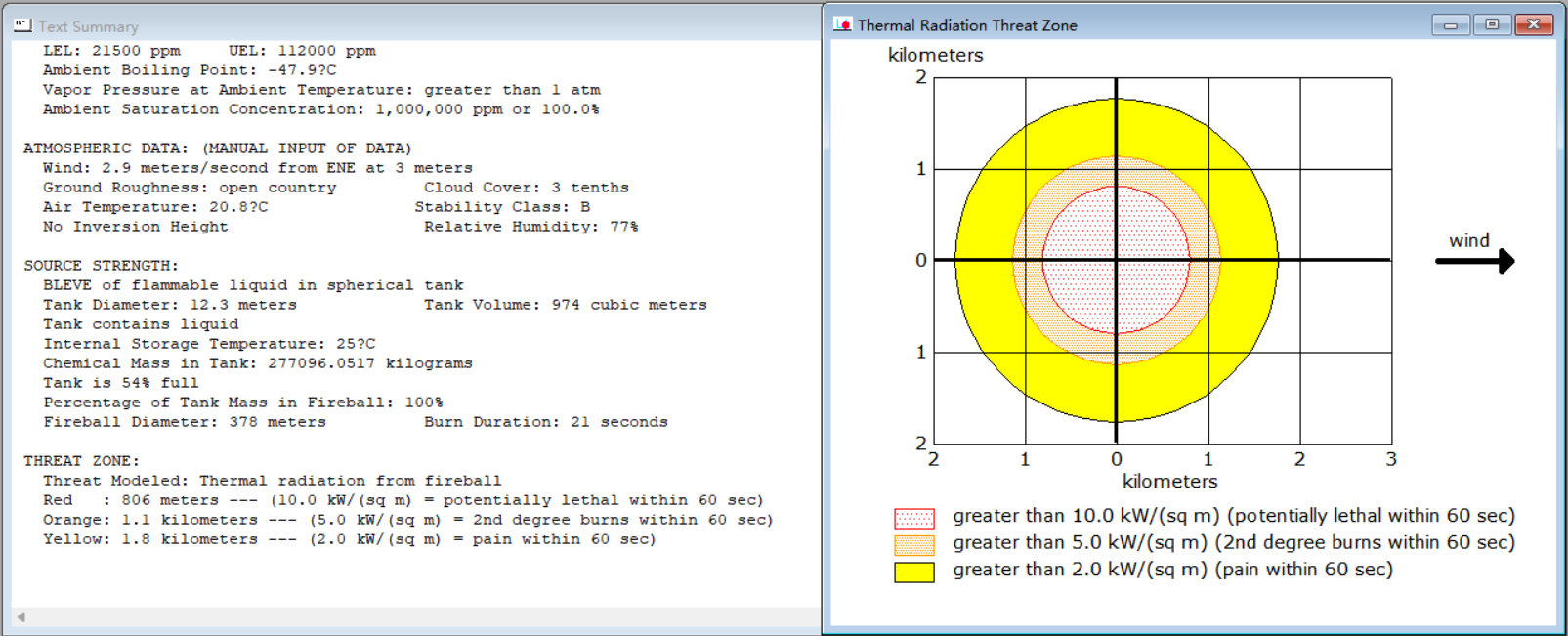
Task: Click the 'THREAT ZONE' heading
Action: coord(82,461)
